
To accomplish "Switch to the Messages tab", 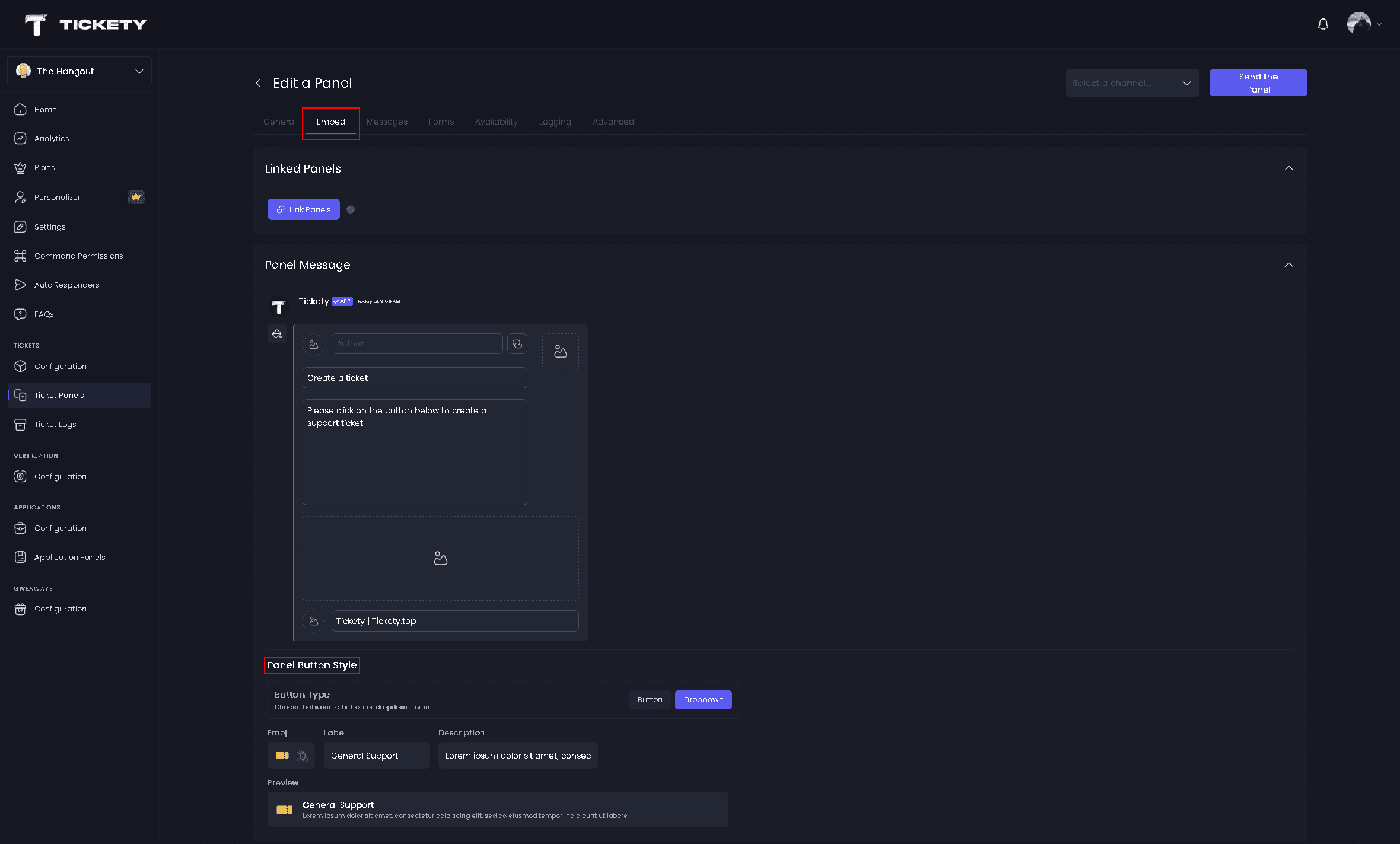I will click(x=387, y=122).
